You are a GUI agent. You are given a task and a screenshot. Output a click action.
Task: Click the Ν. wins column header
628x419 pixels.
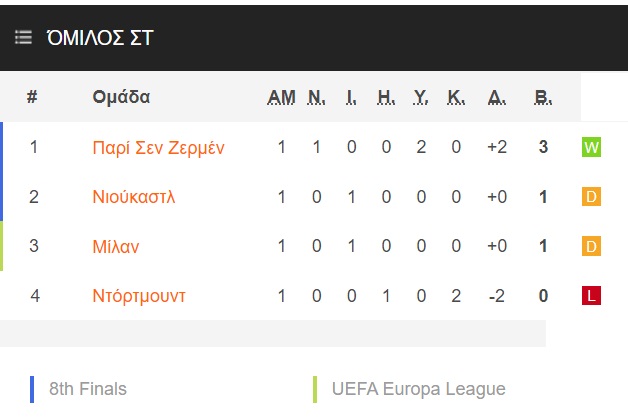pos(316,97)
